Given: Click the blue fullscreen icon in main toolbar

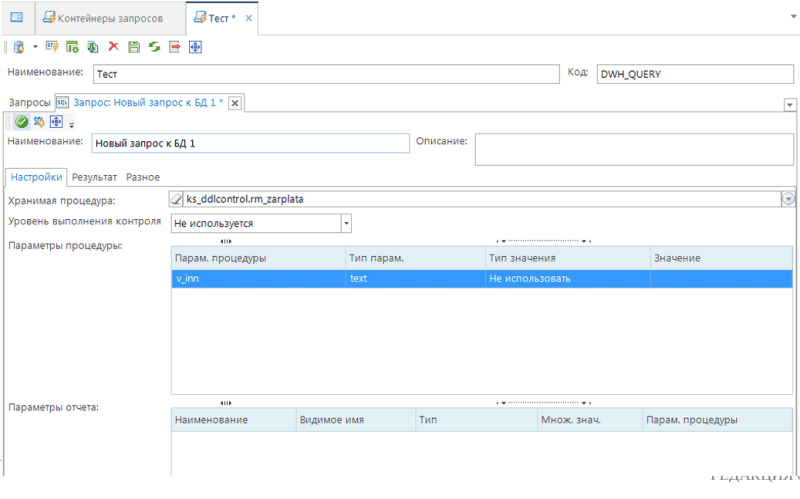Looking at the screenshot, I should coord(196,46).
